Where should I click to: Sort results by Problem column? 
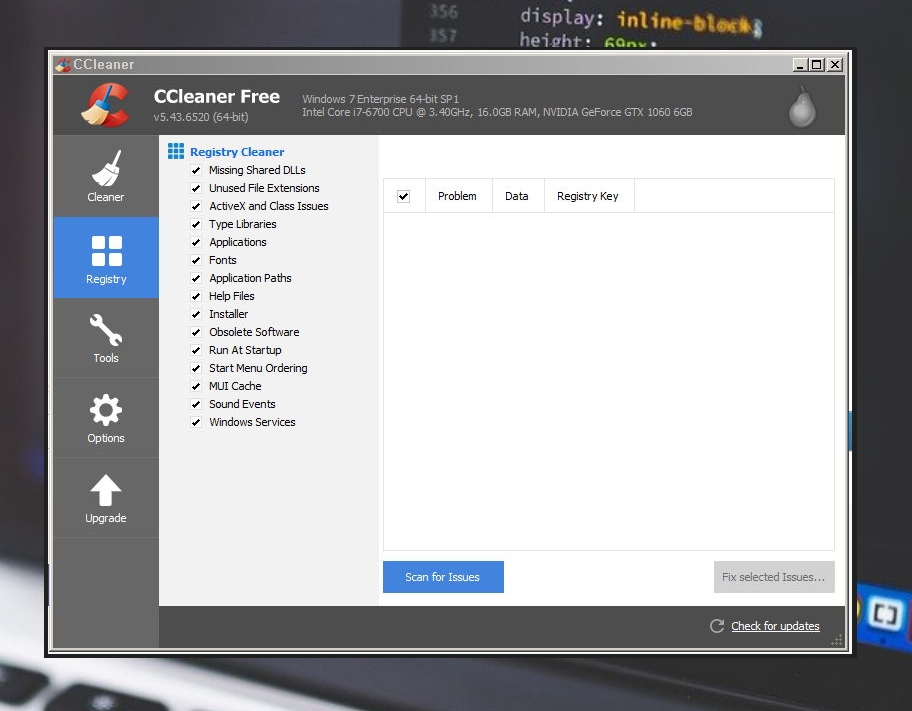tap(458, 196)
